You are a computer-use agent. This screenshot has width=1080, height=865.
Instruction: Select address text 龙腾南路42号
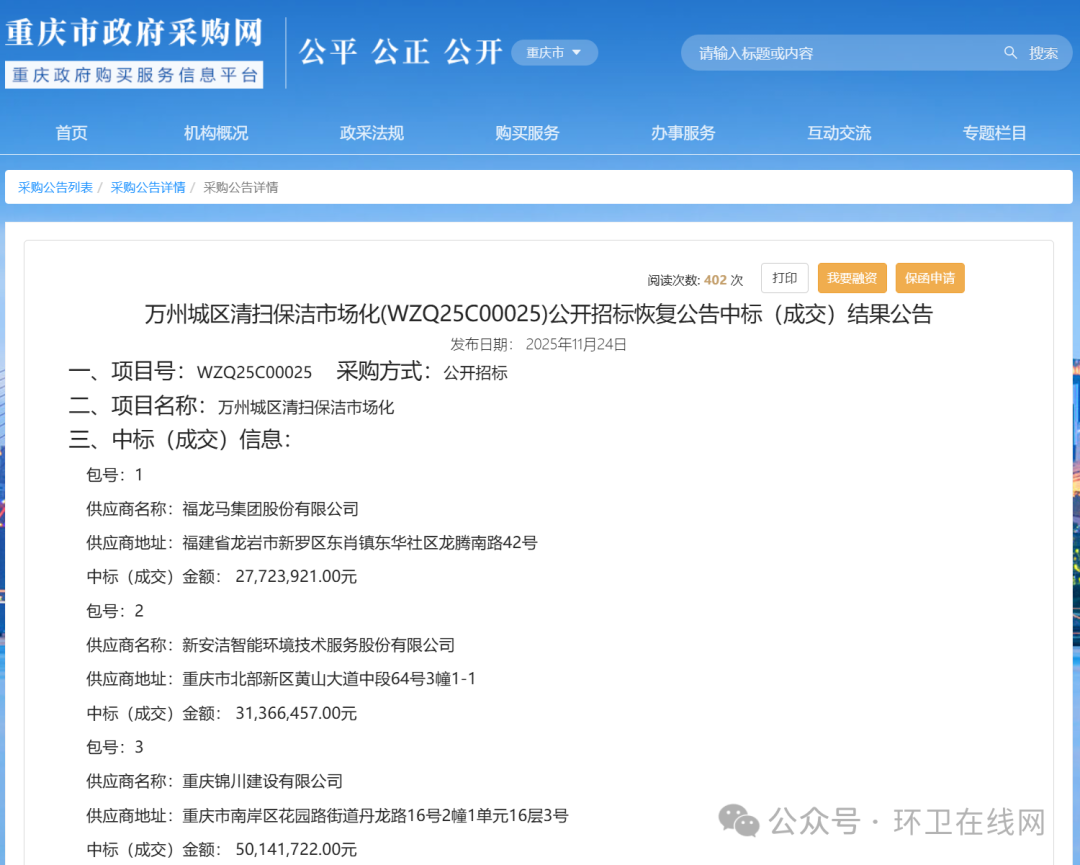pyautogui.click(x=488, y=543)
